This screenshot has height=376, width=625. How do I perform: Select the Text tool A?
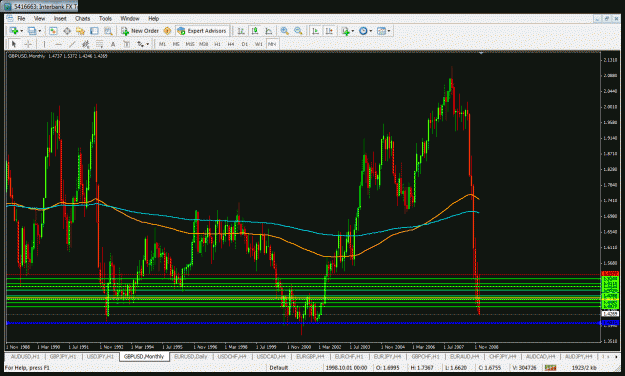(113, 44)
